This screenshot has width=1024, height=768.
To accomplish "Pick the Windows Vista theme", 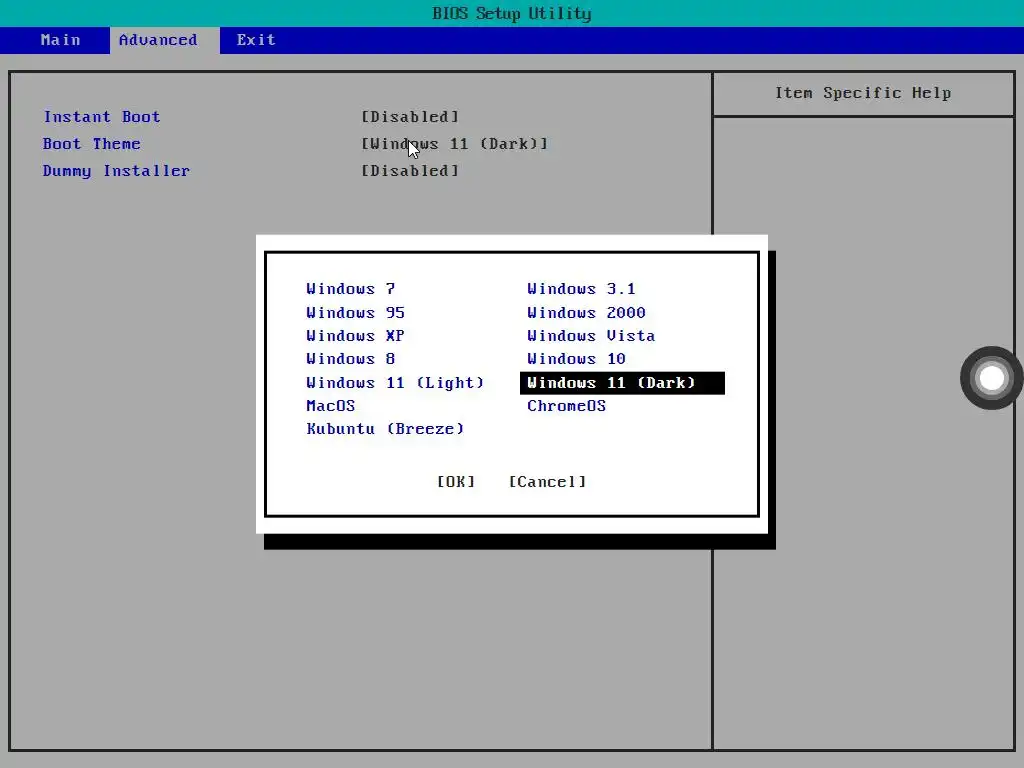I will pyautogui.click(x=591, y=336).
